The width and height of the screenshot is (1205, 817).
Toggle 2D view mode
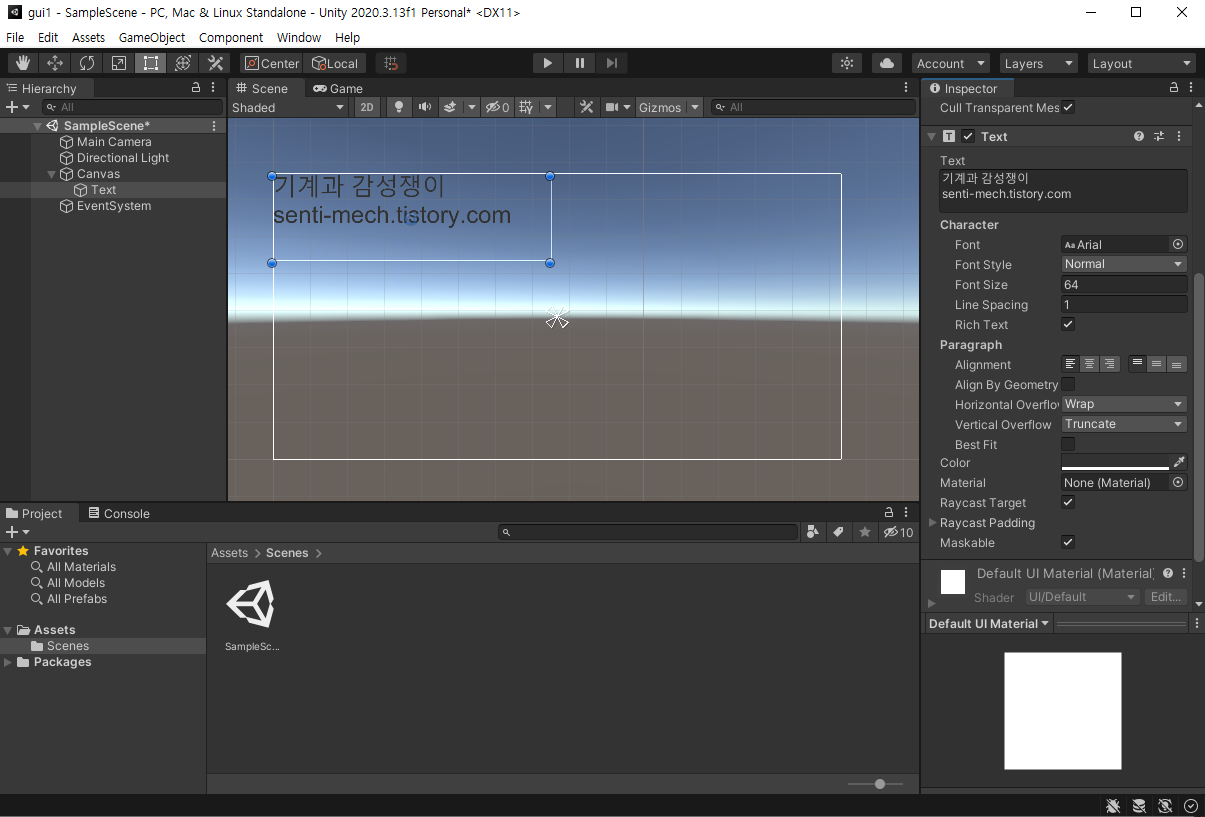pyautogui.click(x=367, y=107)
